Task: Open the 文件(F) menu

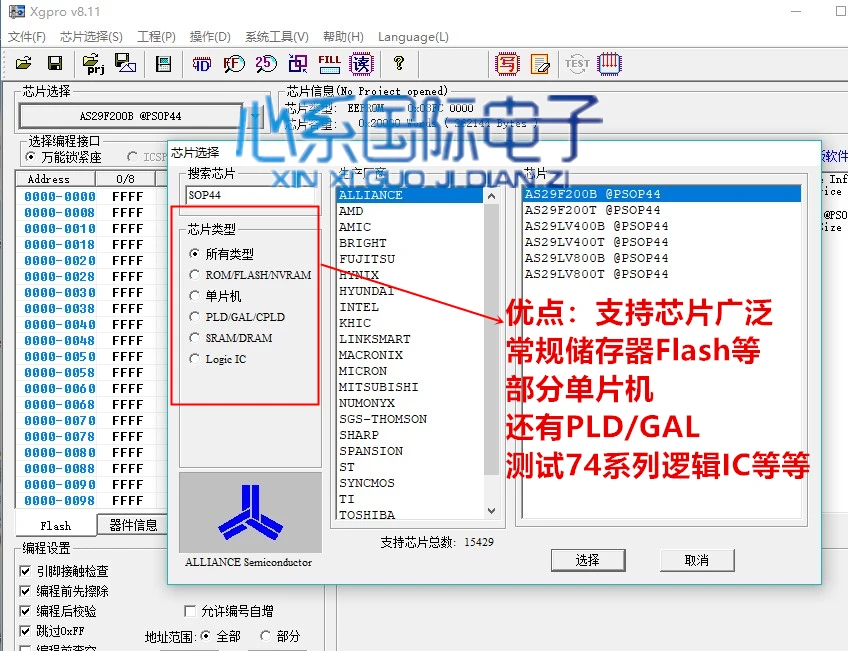Action: 26,37
